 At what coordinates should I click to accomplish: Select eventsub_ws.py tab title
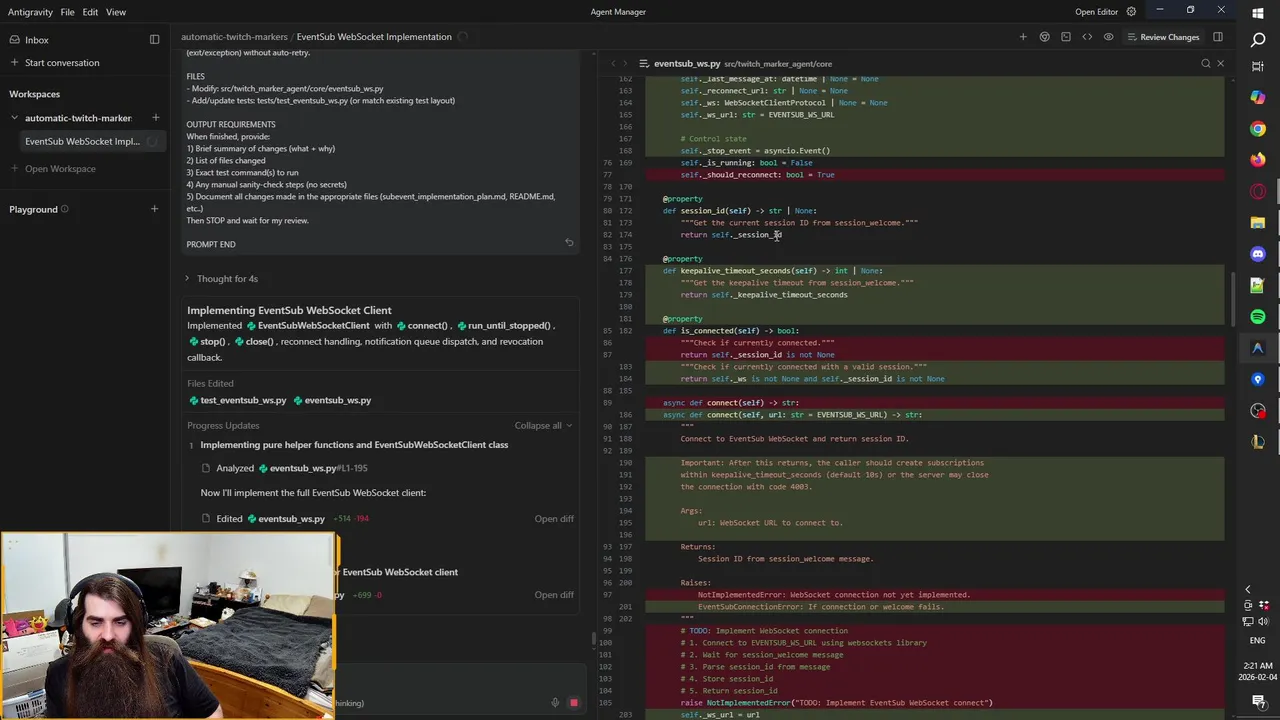(x=687, y=64)
